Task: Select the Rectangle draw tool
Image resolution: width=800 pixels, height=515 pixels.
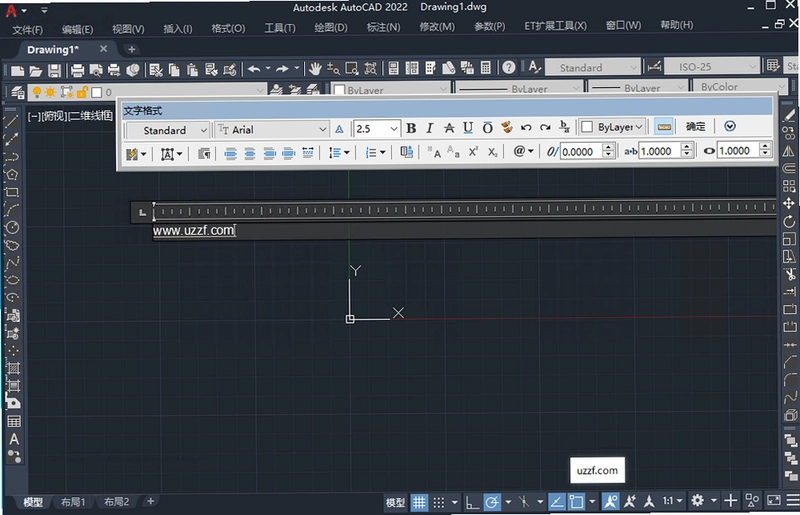Action: (x=12, y=192)
